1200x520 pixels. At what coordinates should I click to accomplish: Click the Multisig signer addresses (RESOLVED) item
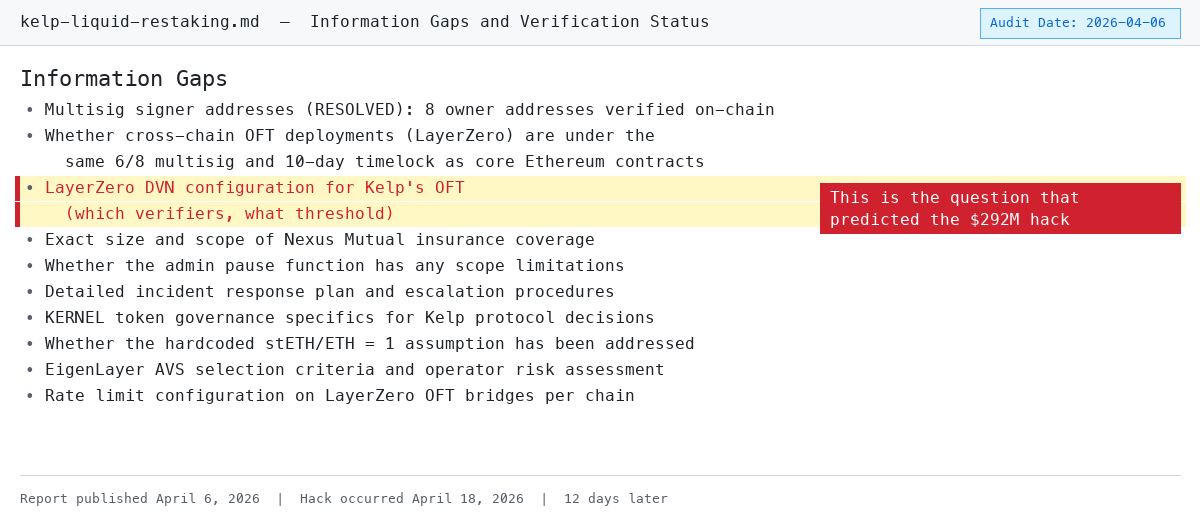tap(409, 110)
